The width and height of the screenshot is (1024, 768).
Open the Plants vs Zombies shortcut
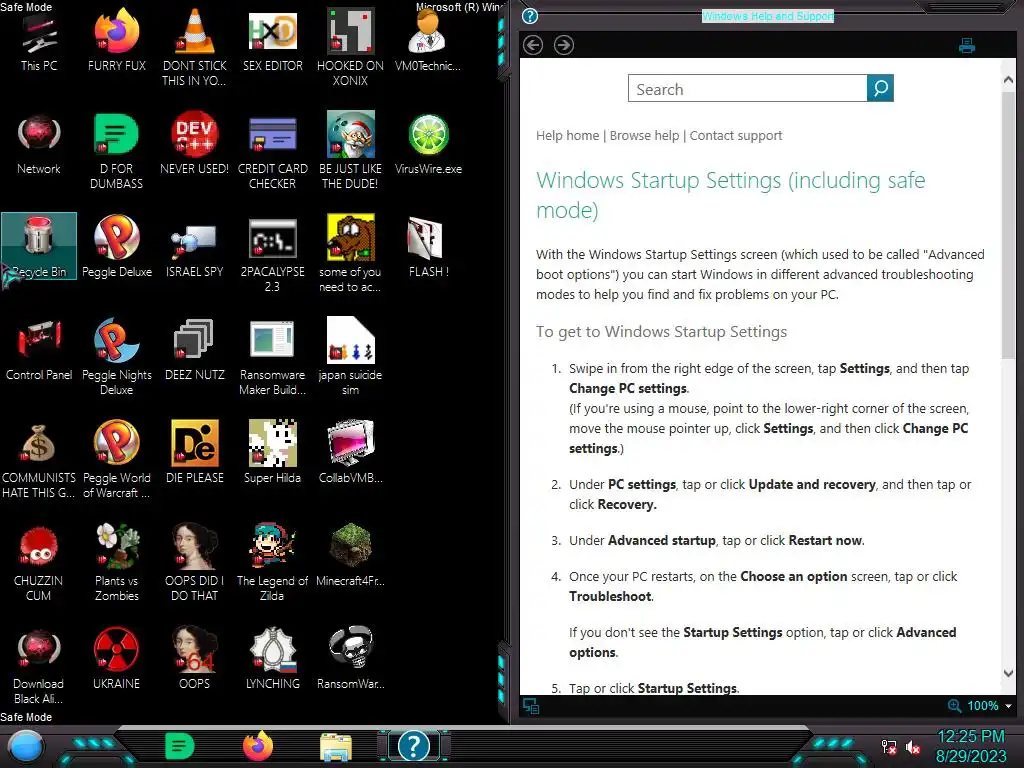(116, 562)
